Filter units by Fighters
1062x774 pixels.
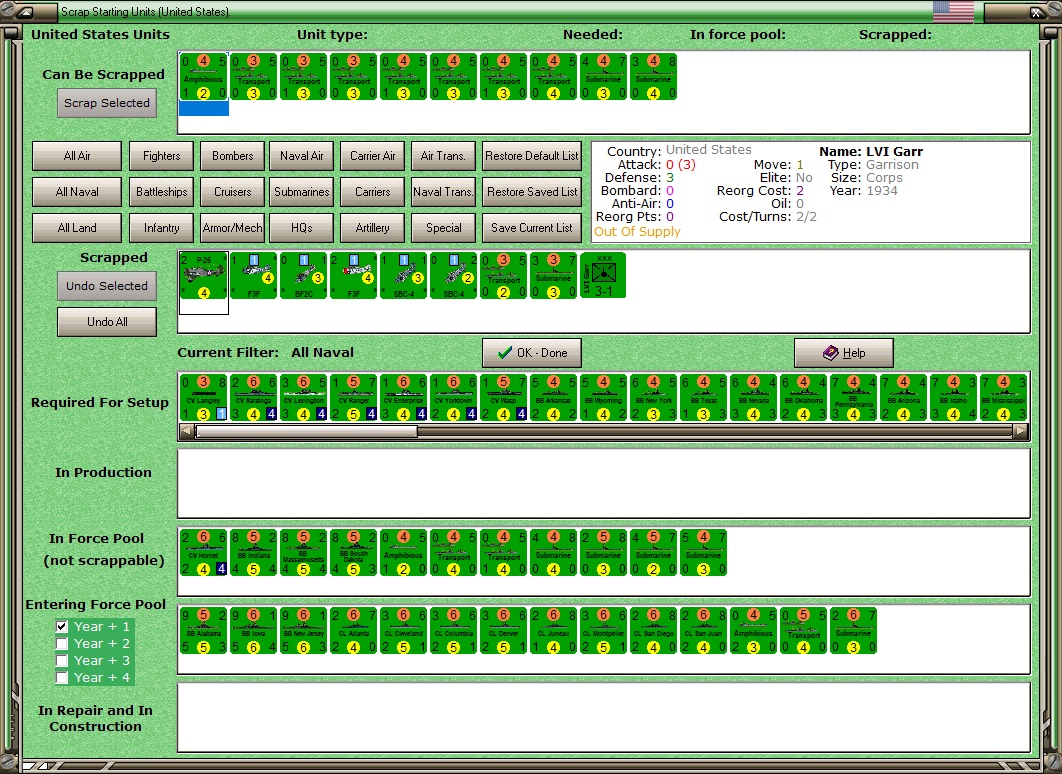(161, 156)
